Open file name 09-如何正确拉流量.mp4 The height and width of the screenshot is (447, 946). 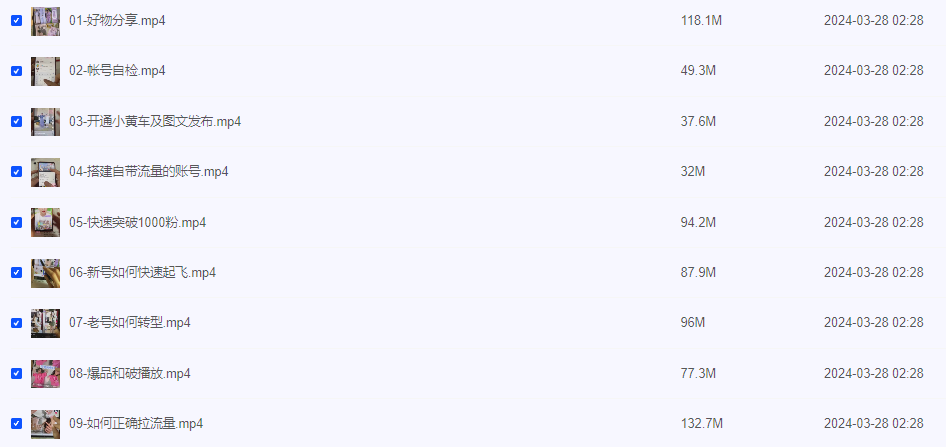[136, 423]
